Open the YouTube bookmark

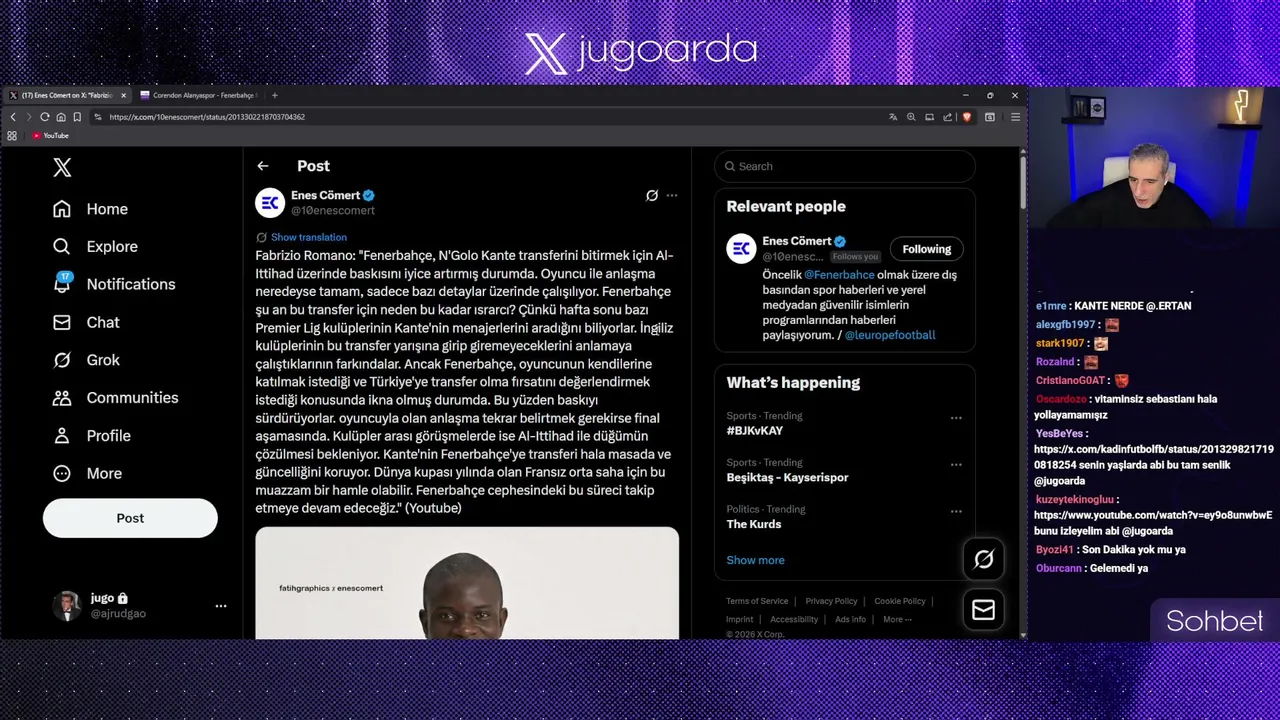(50, 136)
